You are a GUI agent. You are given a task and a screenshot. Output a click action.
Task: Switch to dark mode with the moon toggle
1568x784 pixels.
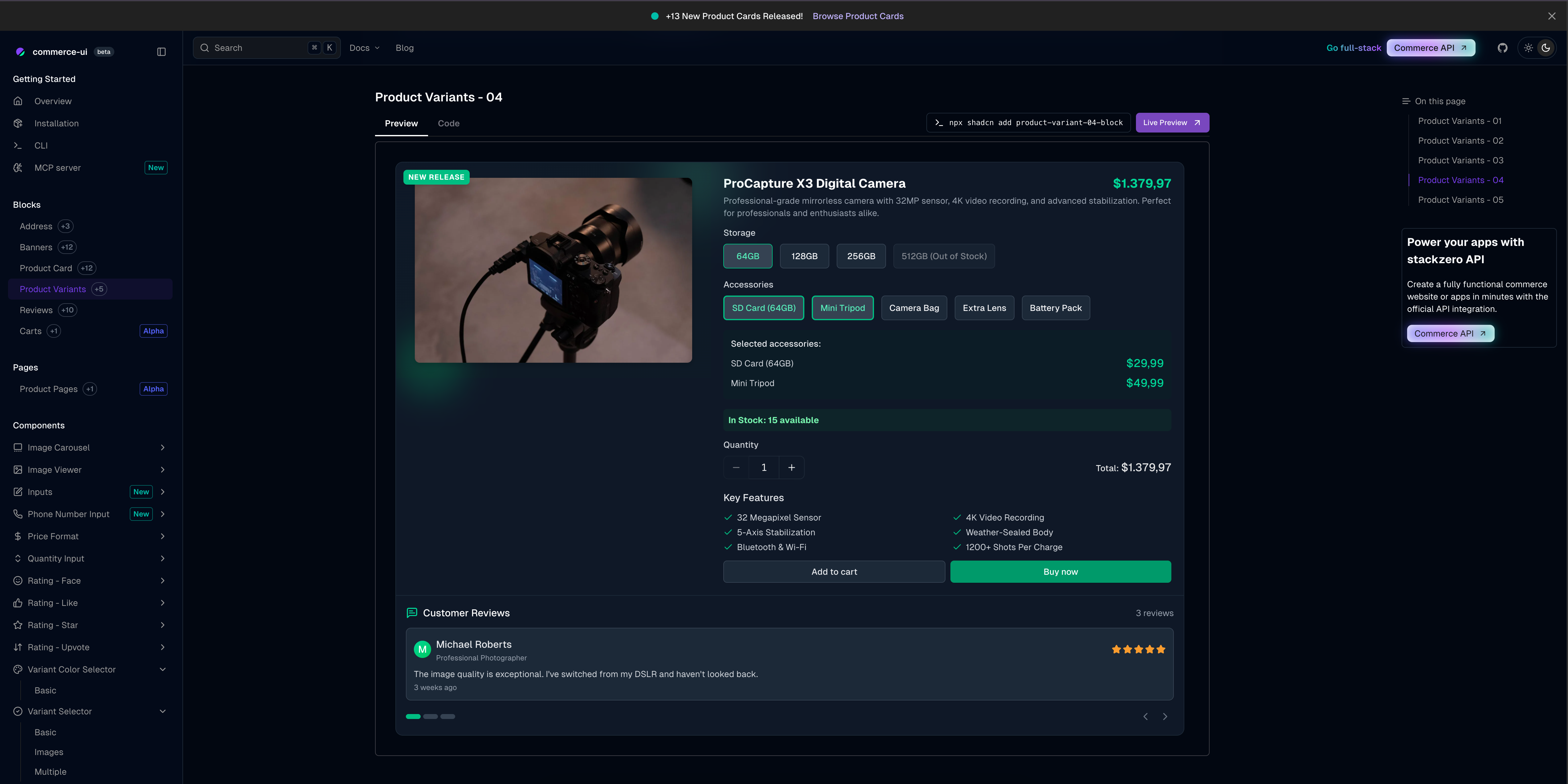click(1546, 47)
